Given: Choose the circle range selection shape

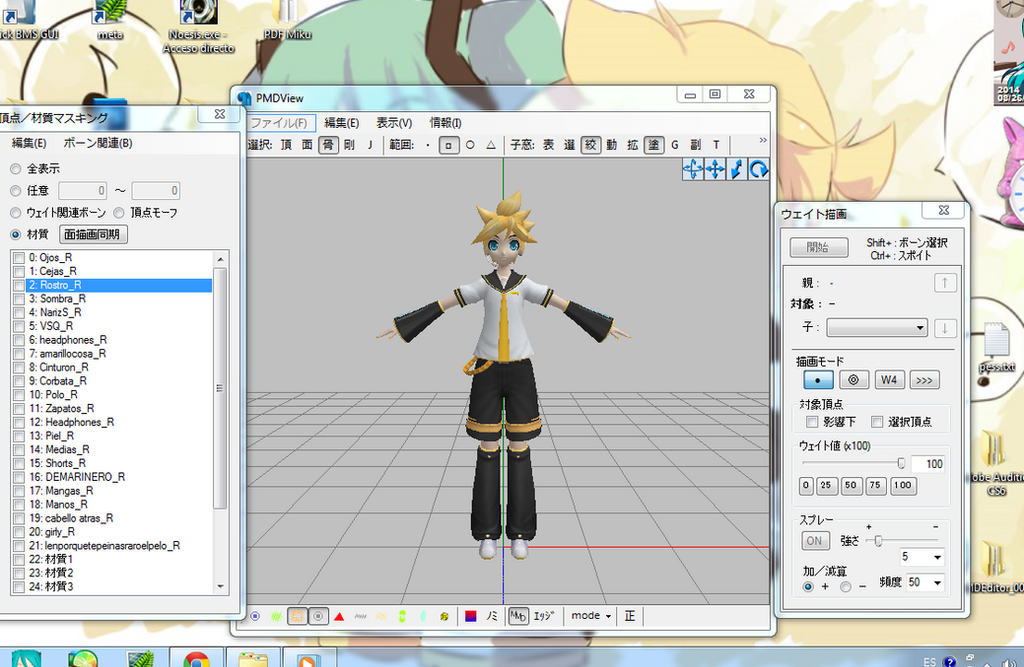Looking at the screenshot, I should (470, 145).
